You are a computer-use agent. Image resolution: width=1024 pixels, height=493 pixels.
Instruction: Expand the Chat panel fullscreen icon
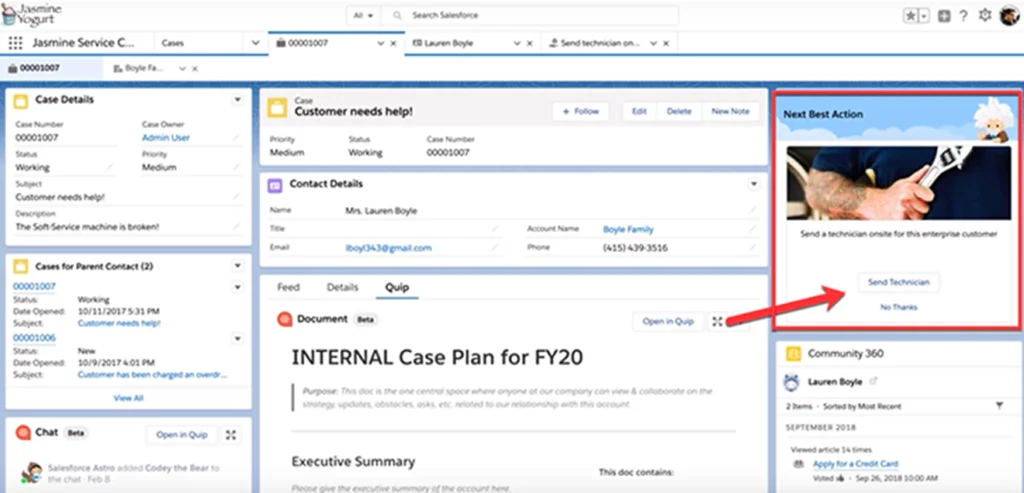(231, 435)
